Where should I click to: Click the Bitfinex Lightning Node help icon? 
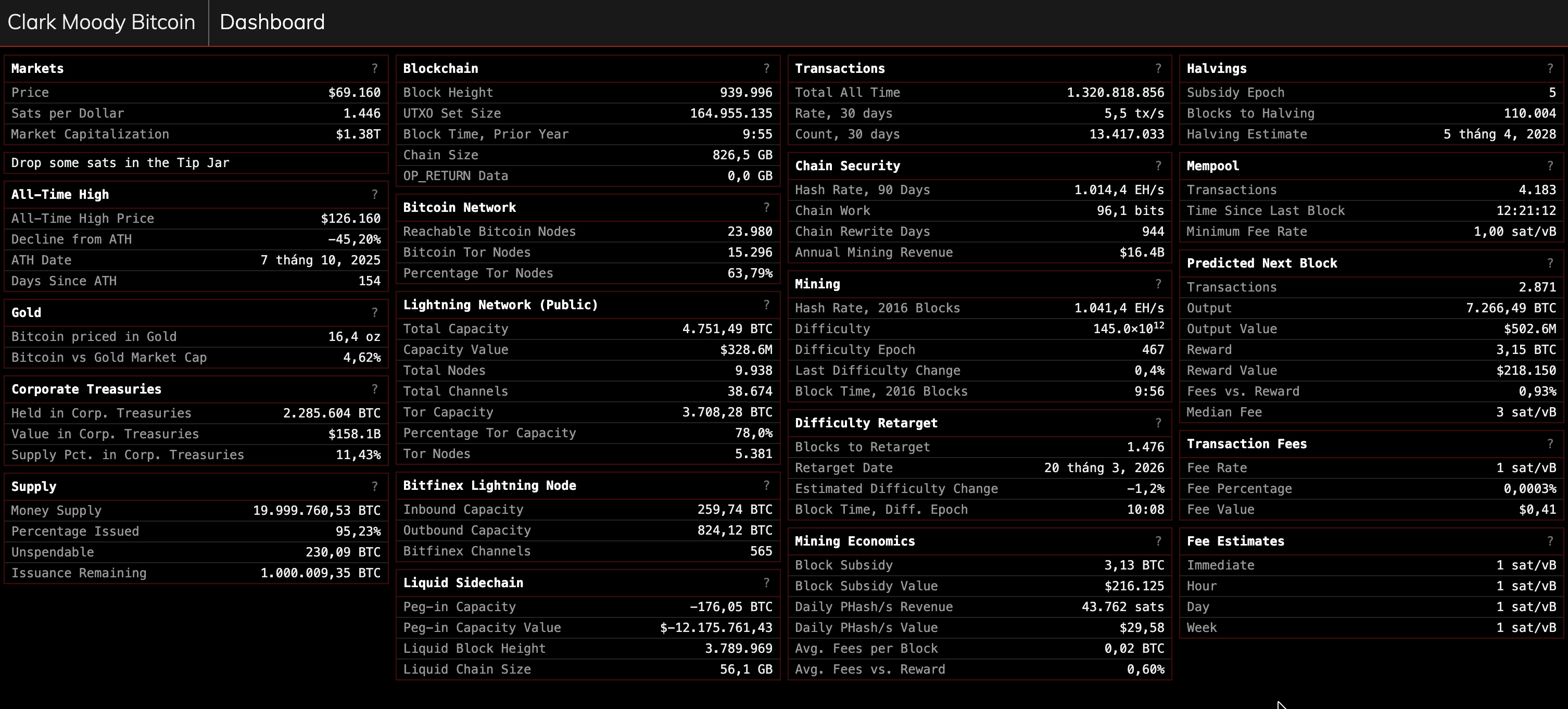(x=766, y=485)
